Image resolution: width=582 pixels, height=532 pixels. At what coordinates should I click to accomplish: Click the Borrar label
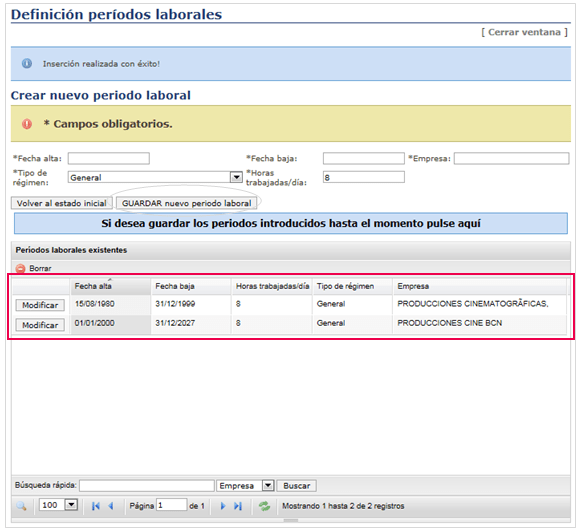40,268
